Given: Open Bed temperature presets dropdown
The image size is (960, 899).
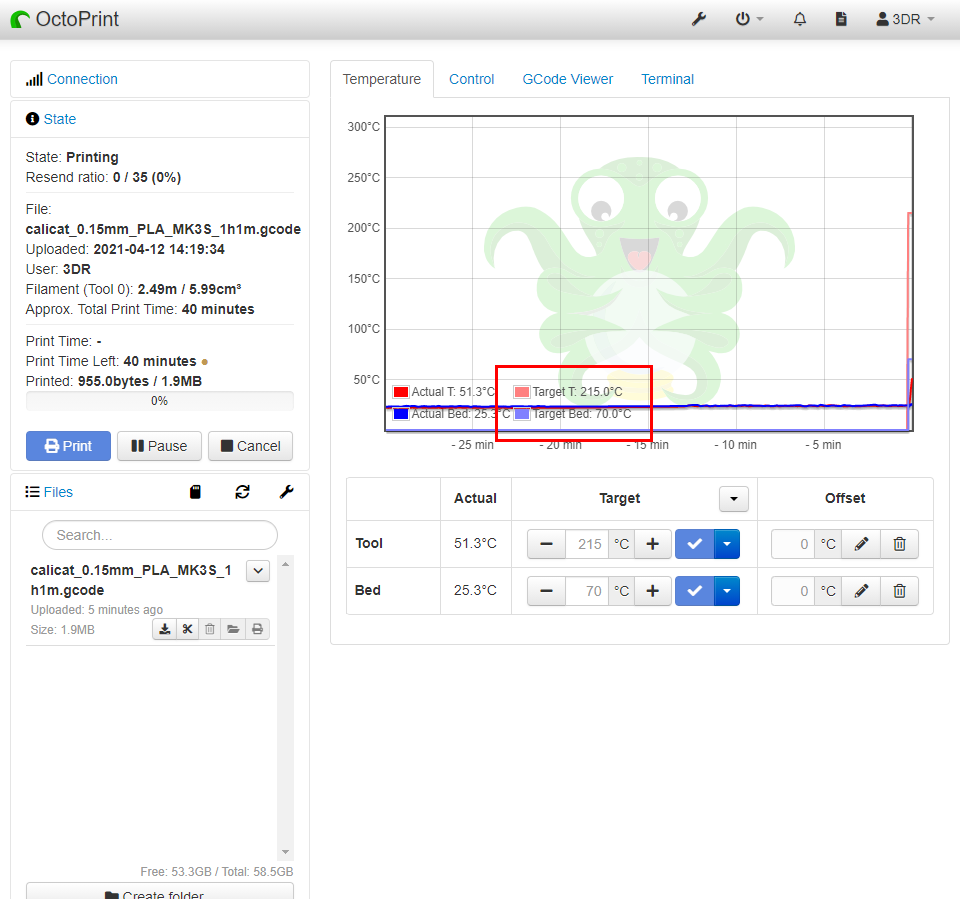Looking at the screenshot, I should (727, 591).
